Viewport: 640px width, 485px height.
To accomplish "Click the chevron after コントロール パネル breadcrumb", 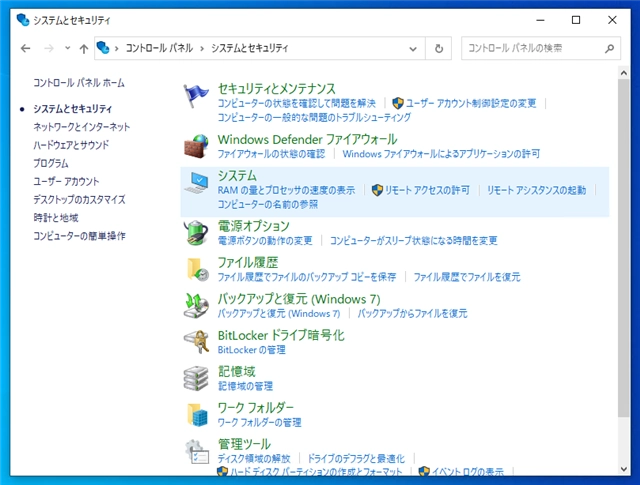I will click(x=202, y=49).
